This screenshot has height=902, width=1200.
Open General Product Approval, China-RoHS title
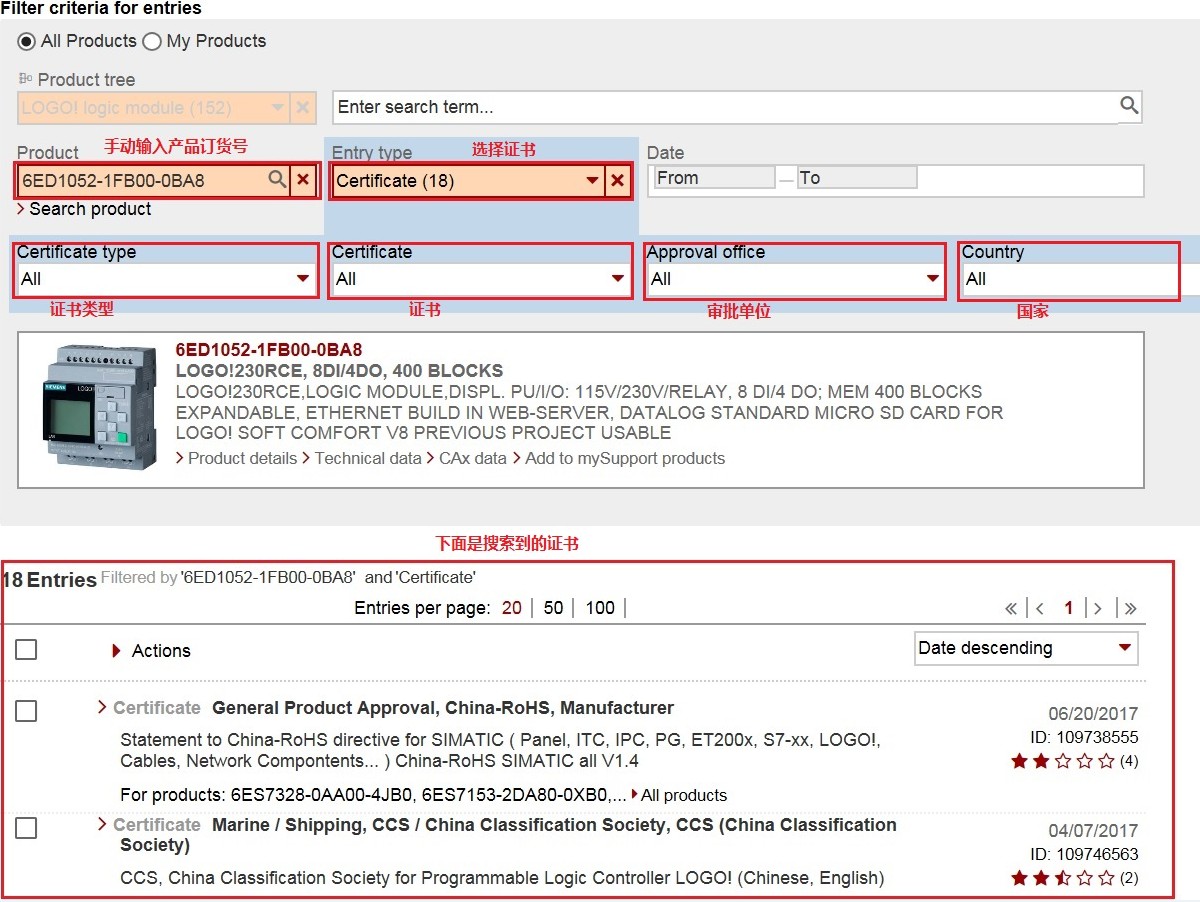(x=443, y=708)
